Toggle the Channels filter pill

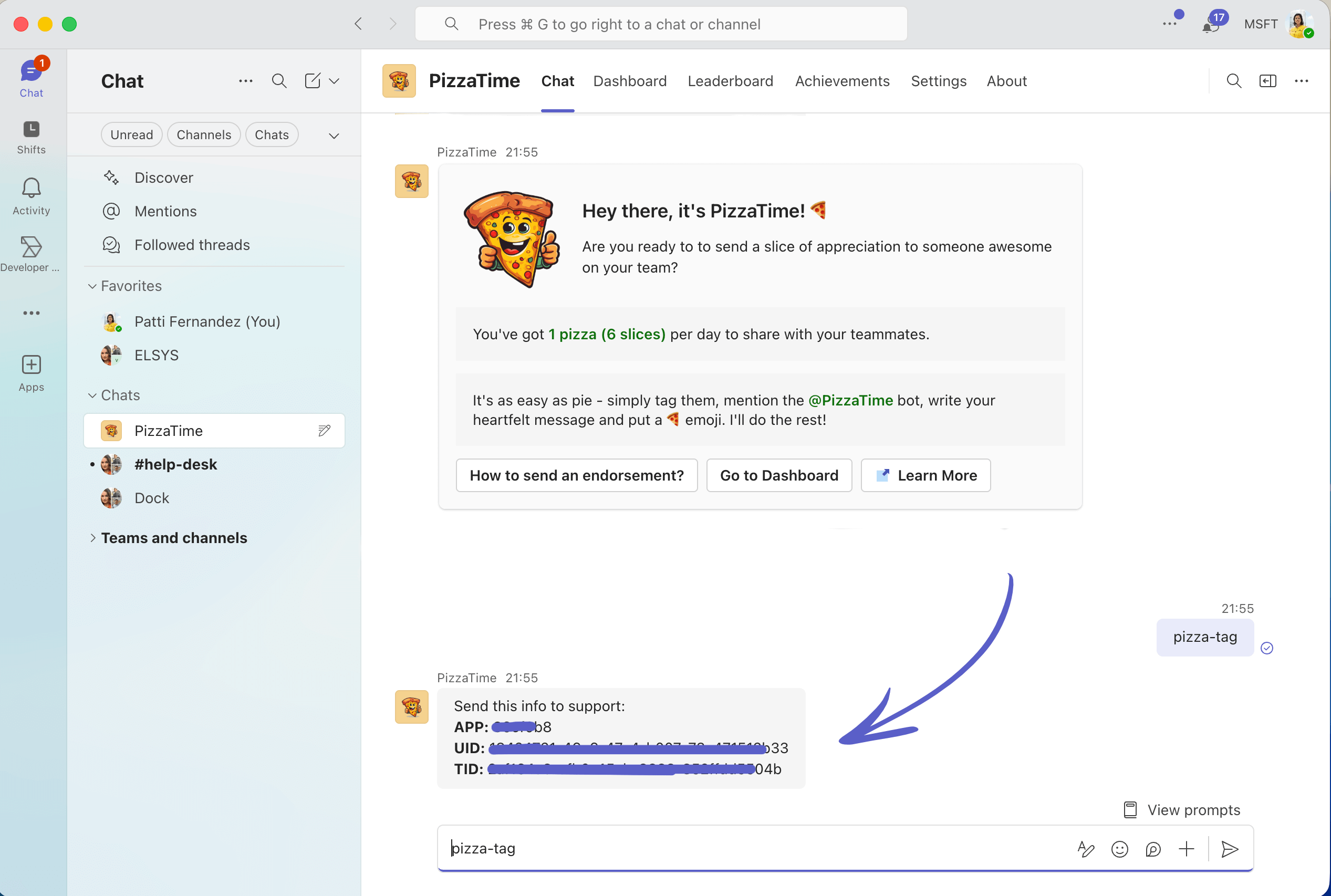(x=203, y=135)
